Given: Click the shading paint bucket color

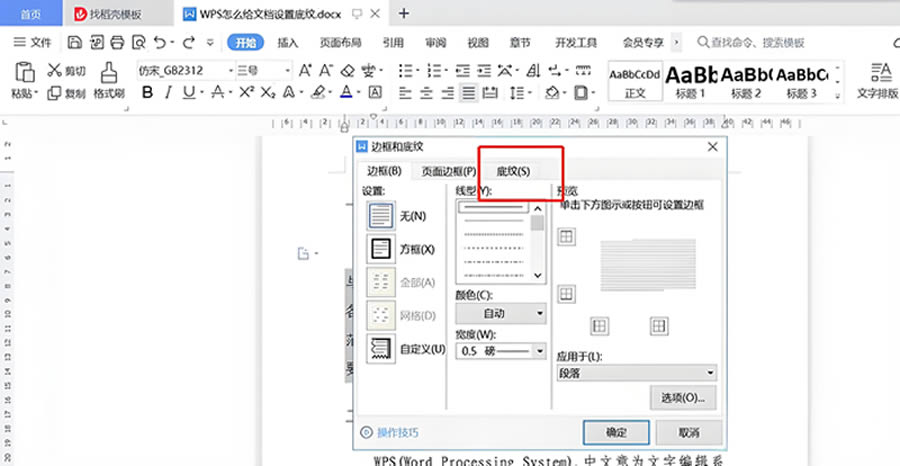Looking at the screenshot, I should point(552,92).
